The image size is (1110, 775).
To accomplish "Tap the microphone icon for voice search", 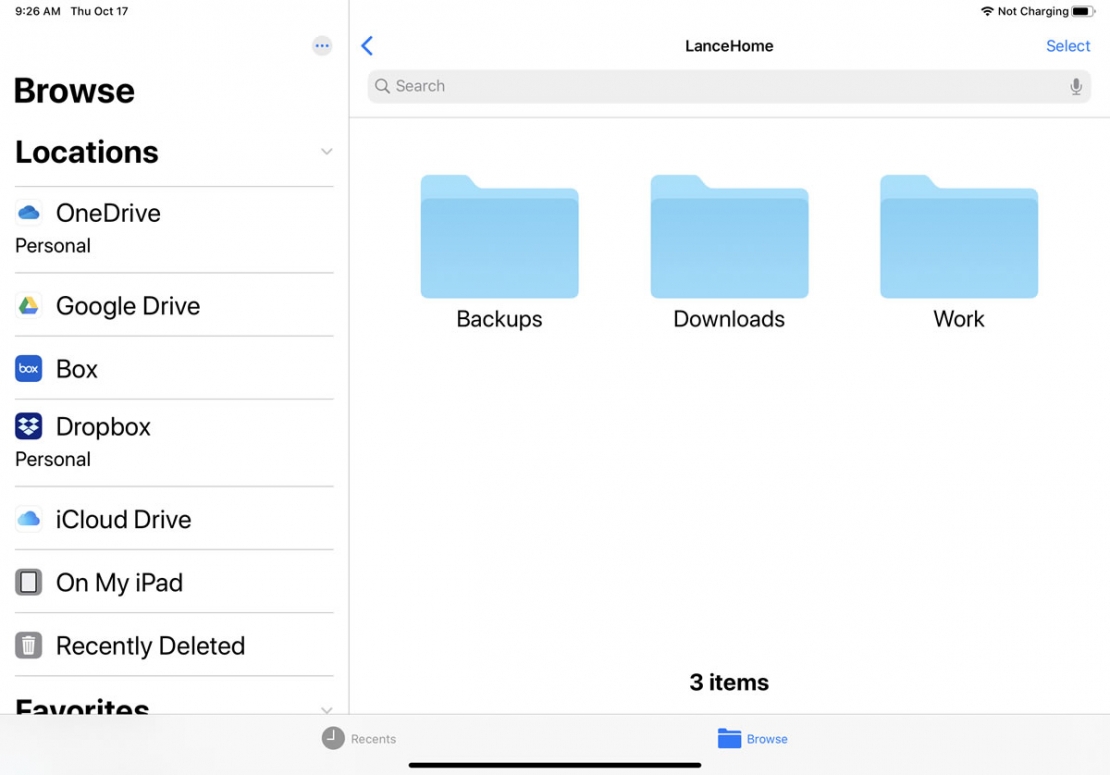I will (1076, 86).
